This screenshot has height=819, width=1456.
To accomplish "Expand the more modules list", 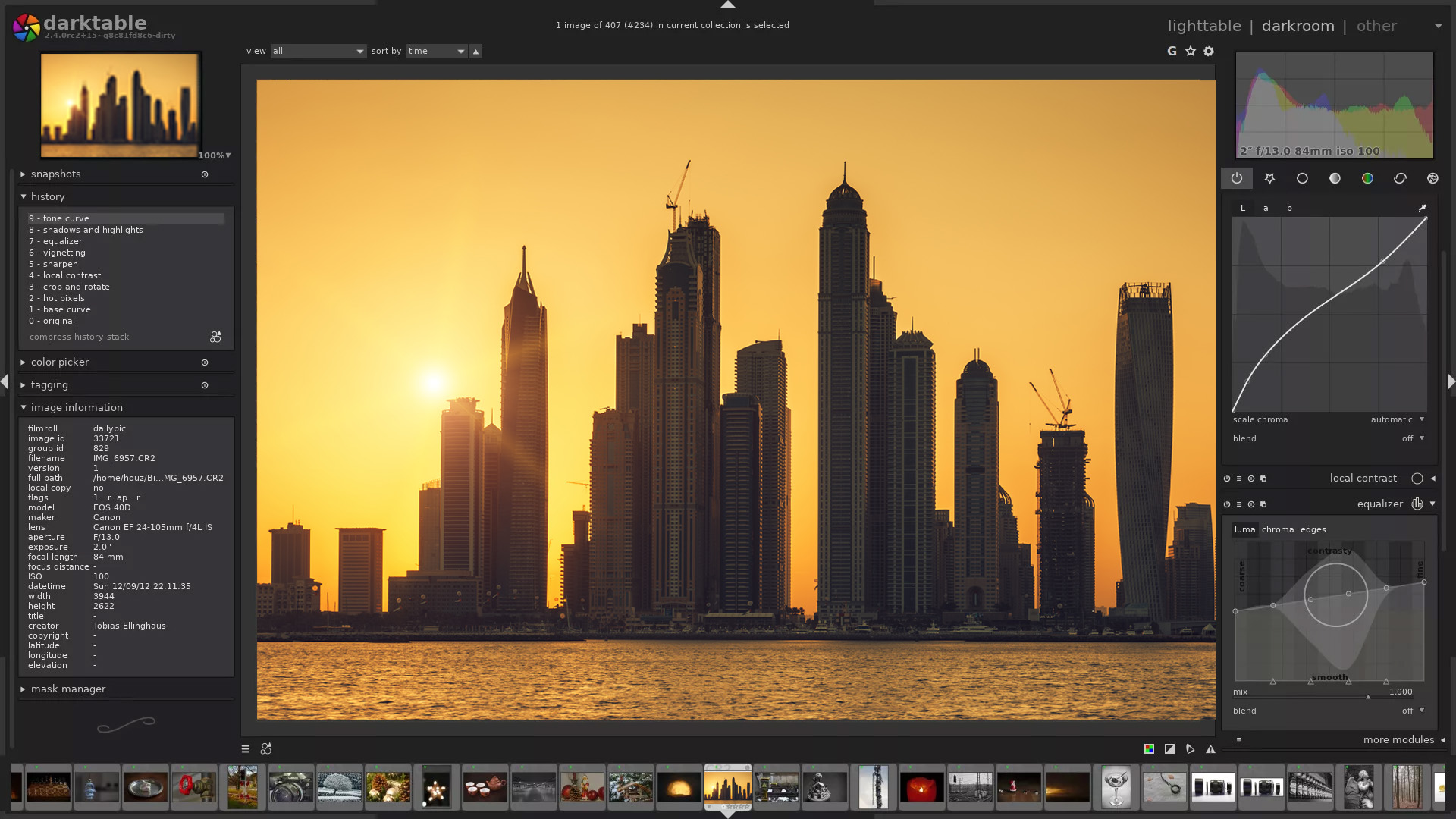I will [1398, 739].
